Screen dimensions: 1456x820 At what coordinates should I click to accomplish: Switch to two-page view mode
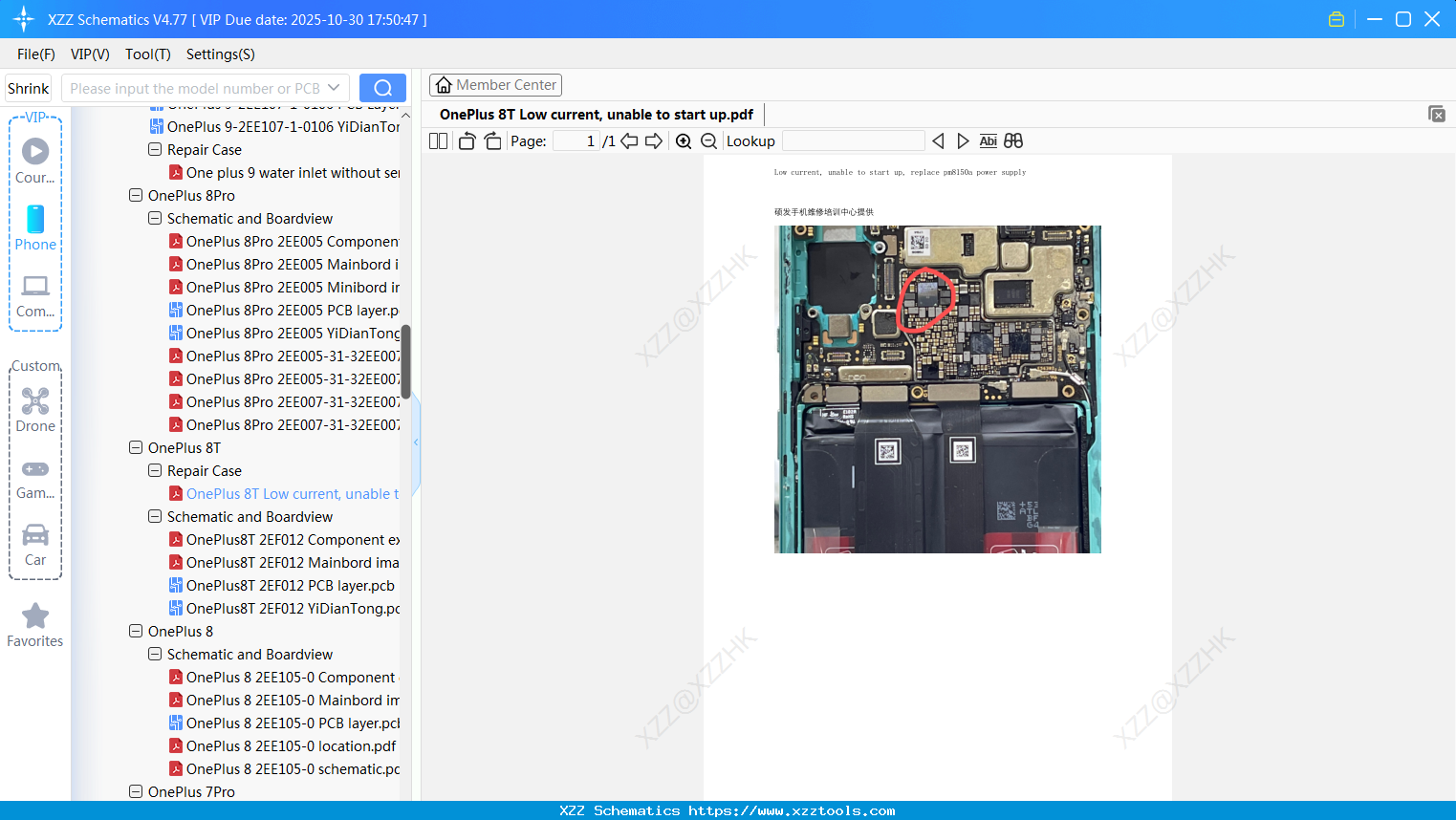[x=437, y=140]
